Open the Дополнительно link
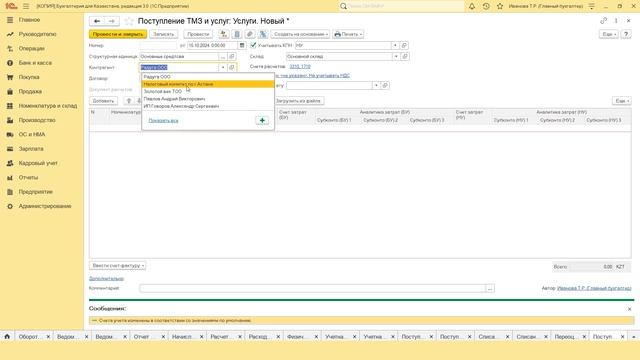This screenshot has height=360, width=640. [x=106, y=278]
